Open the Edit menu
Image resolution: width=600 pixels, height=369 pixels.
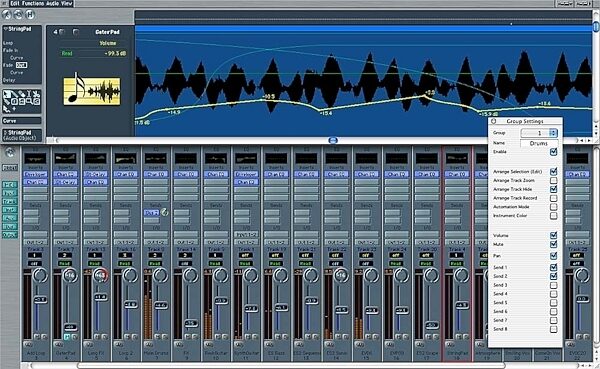pos(15,3)
